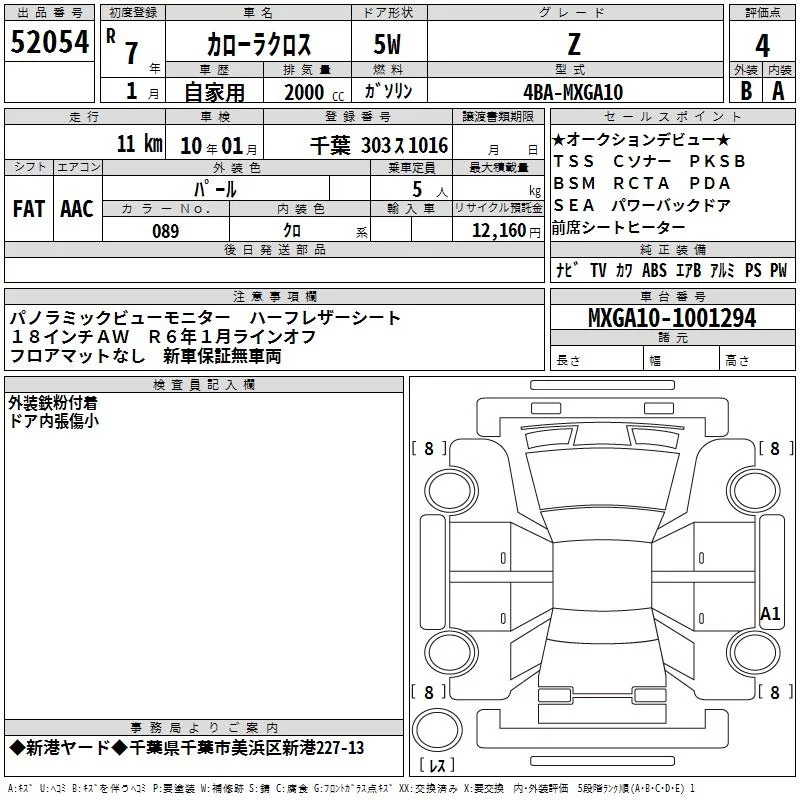Click the rear-right tire rating [8]
Image resolution: width=800 pixels, height=800 pixels.
tap(776, 692)
